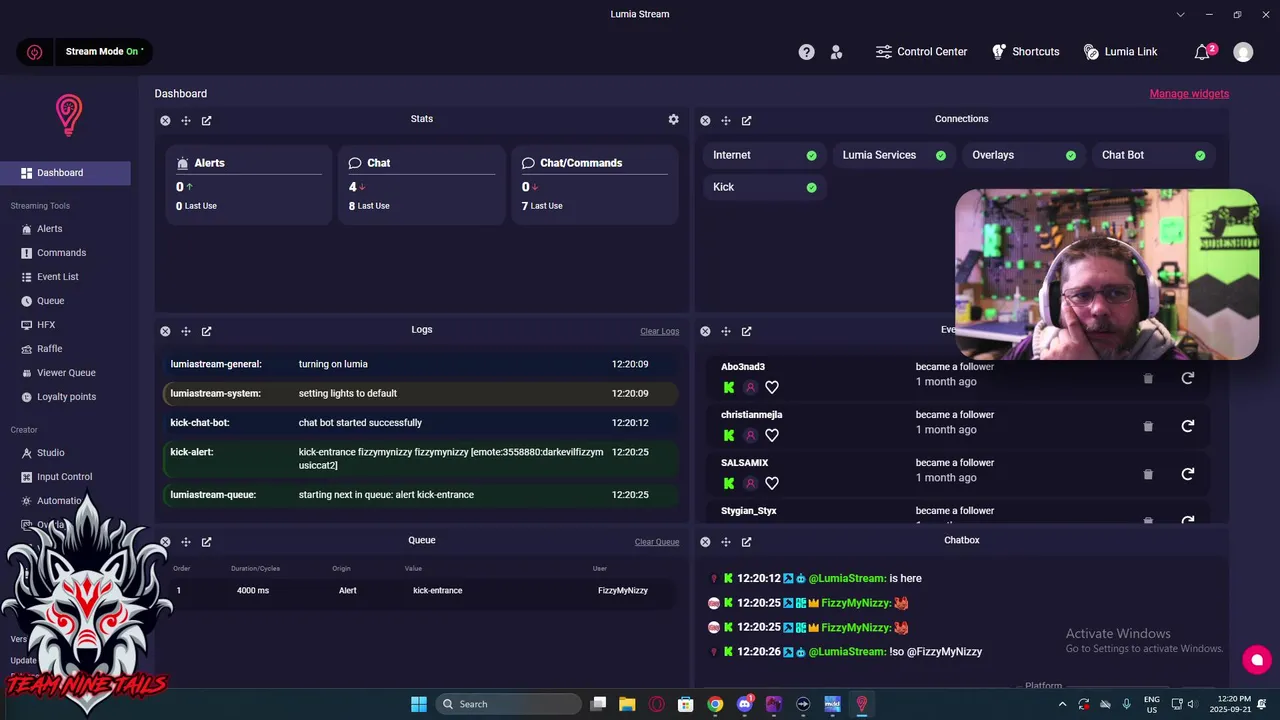Open the notifications bell with badge 2
This screenshot has width=1280, height=720.
pyautogui.click(x=1203, y=52)
